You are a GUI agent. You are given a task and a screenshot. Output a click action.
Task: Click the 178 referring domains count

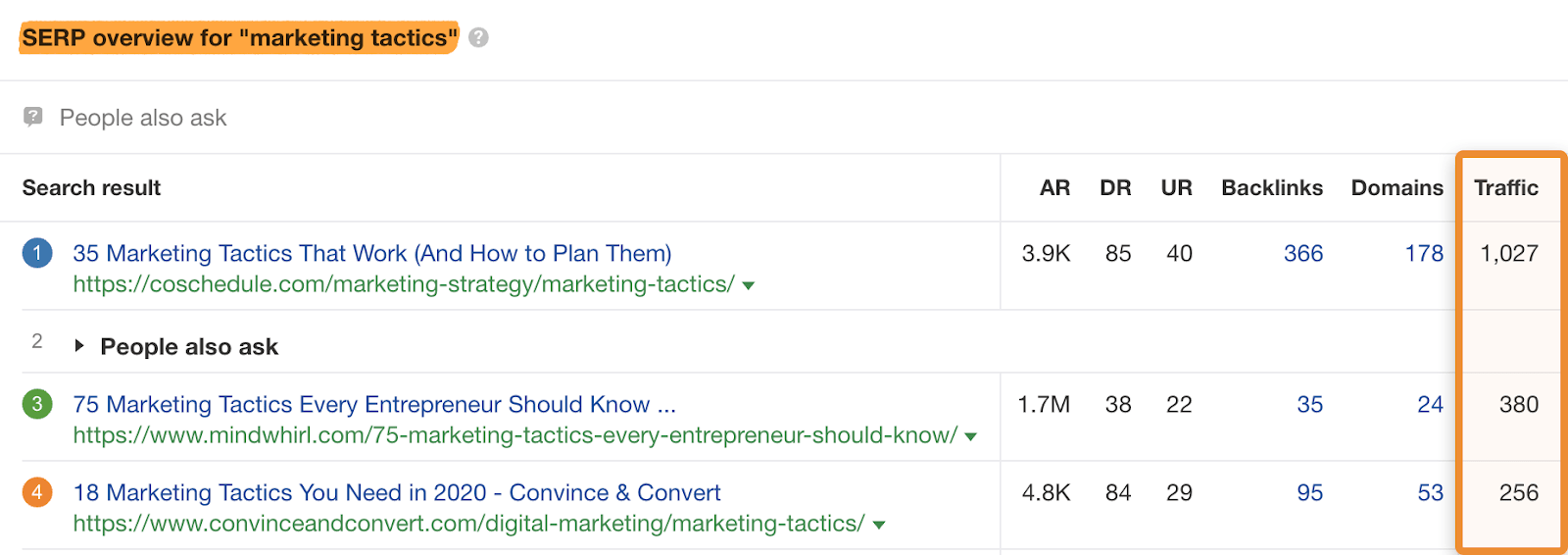tap(1423, 254)
